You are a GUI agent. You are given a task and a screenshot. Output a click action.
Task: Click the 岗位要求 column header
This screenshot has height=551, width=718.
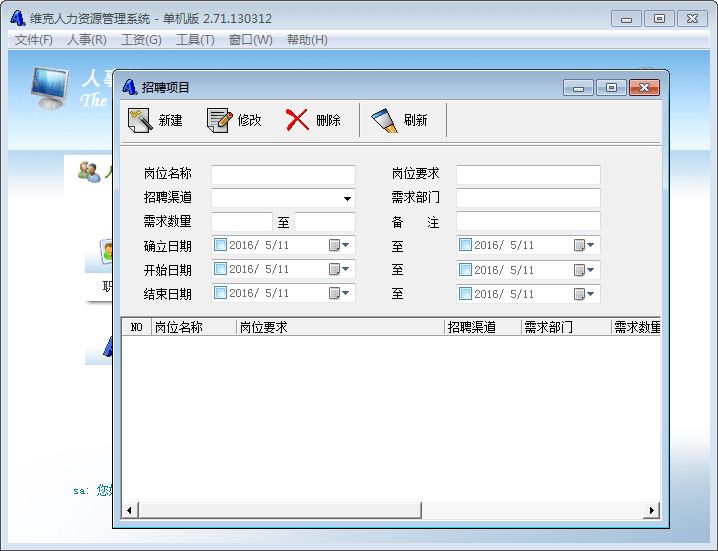point(340,327)
